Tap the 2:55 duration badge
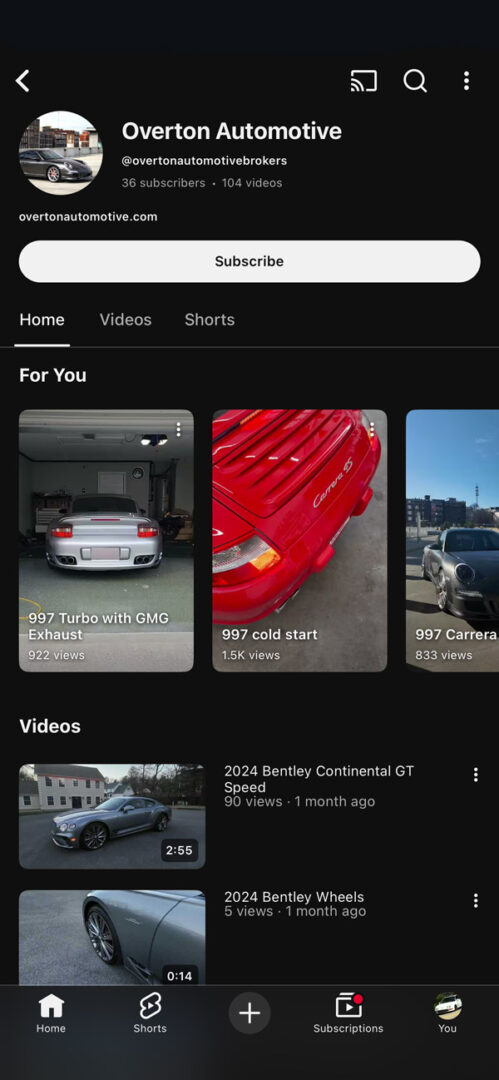This screenshot has height=1080, width=499. coord(179,851)
